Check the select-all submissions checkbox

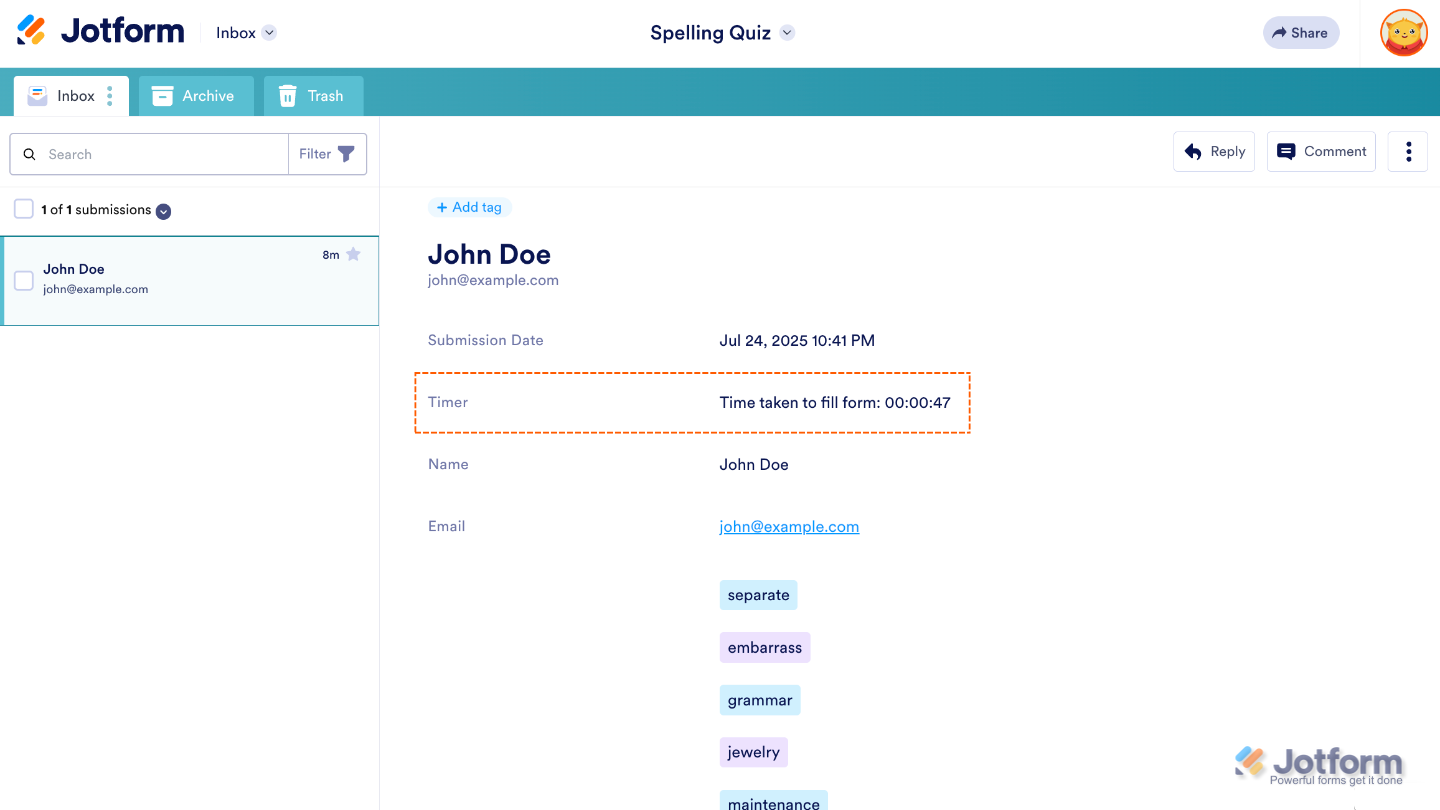point(23,210)
